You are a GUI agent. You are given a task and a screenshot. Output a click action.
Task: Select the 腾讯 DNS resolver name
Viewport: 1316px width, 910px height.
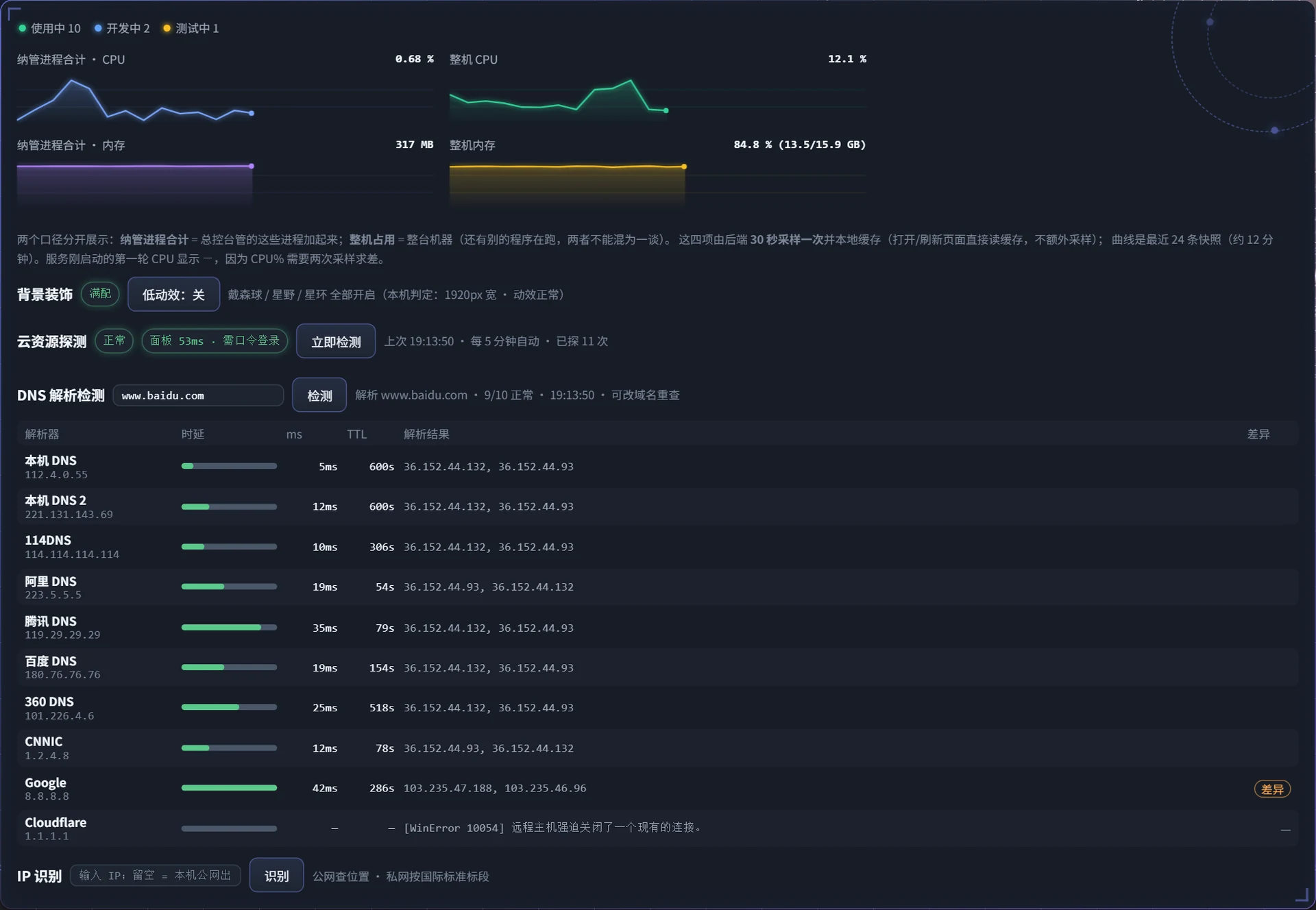pyautogui.click(x=51, y=621)
